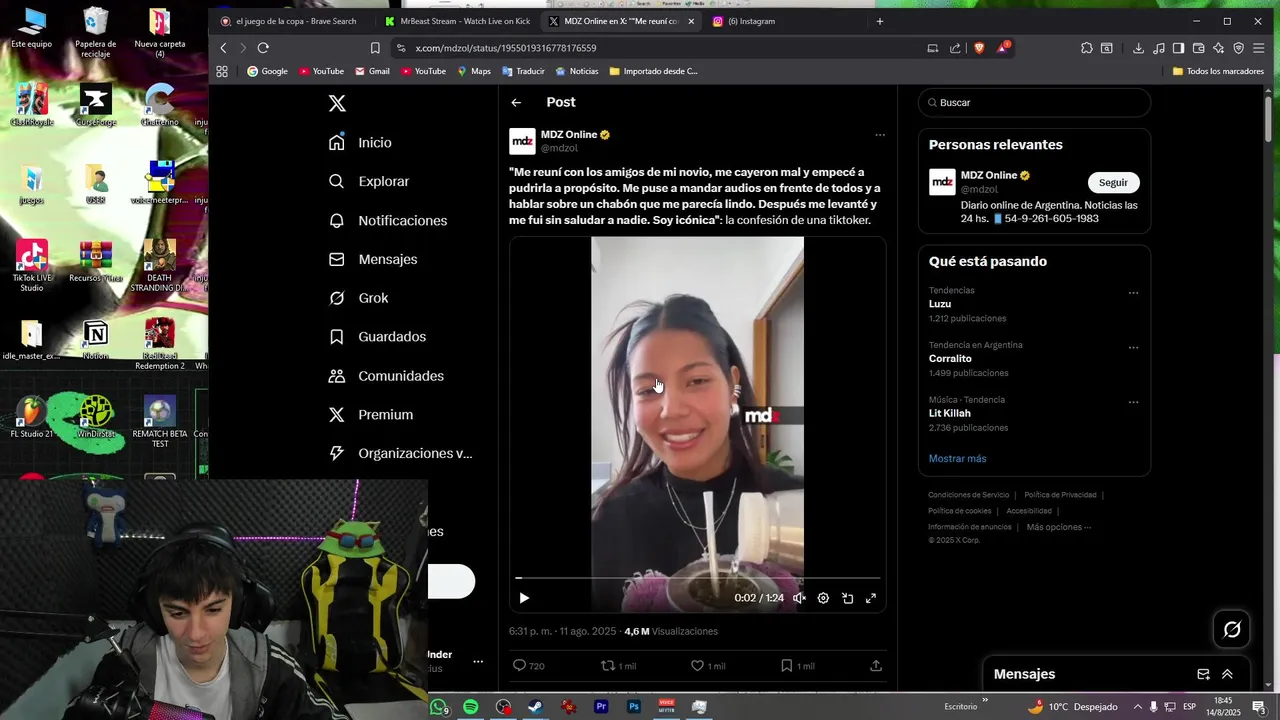Open the Brave Rewards triangle icon
The width and height of the screenshot is (1280, 720).
click(1003, 48)
